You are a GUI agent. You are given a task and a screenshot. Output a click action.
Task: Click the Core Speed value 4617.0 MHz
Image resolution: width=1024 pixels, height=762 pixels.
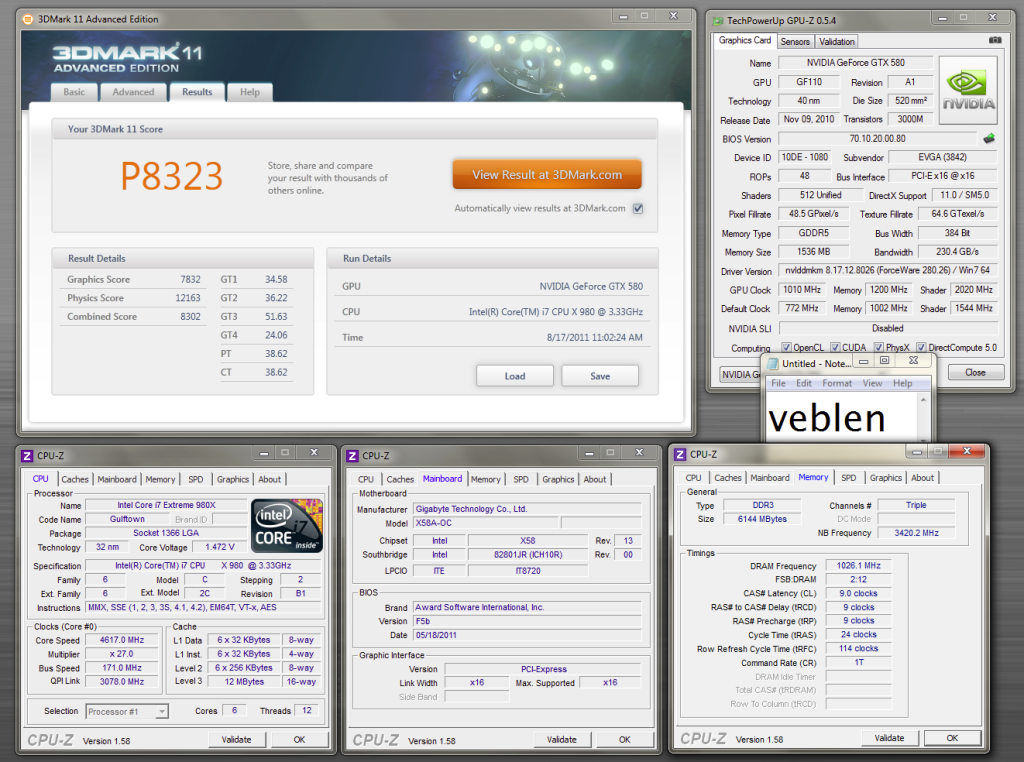122,641
